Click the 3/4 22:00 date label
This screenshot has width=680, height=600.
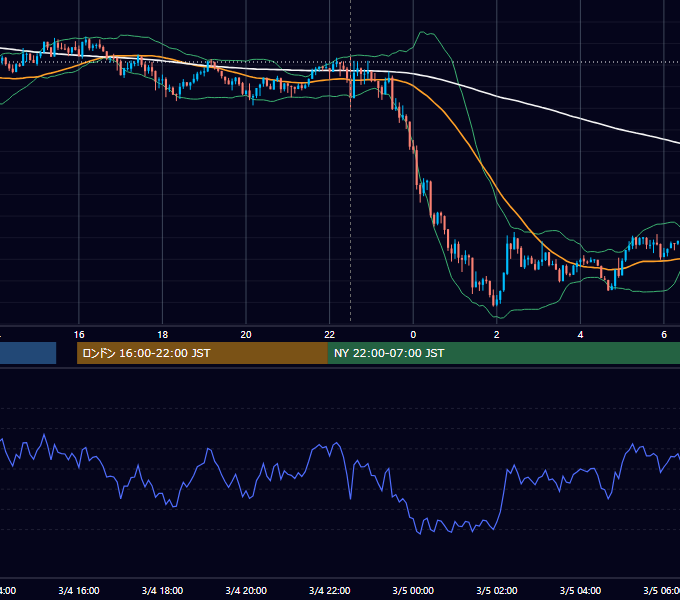pyautogui.click(x=330, y=590)
